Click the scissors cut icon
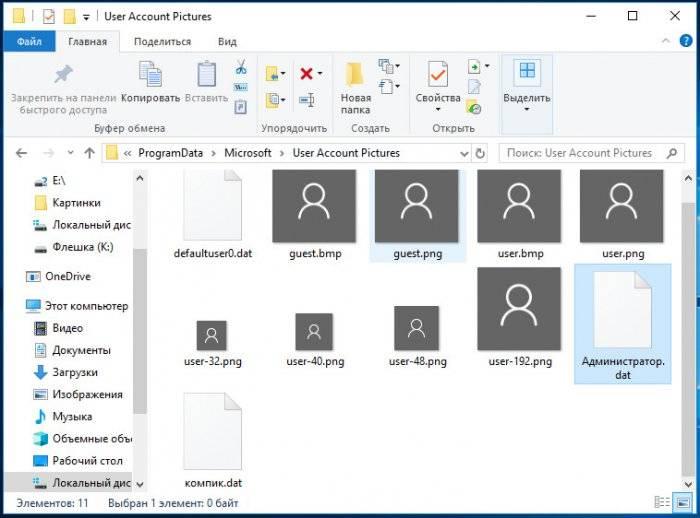 coord(241,67)
